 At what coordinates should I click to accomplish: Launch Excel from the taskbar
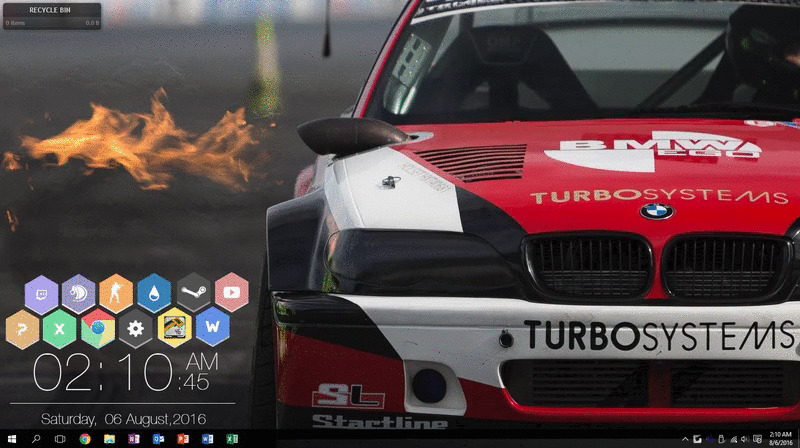pos(232,439)
